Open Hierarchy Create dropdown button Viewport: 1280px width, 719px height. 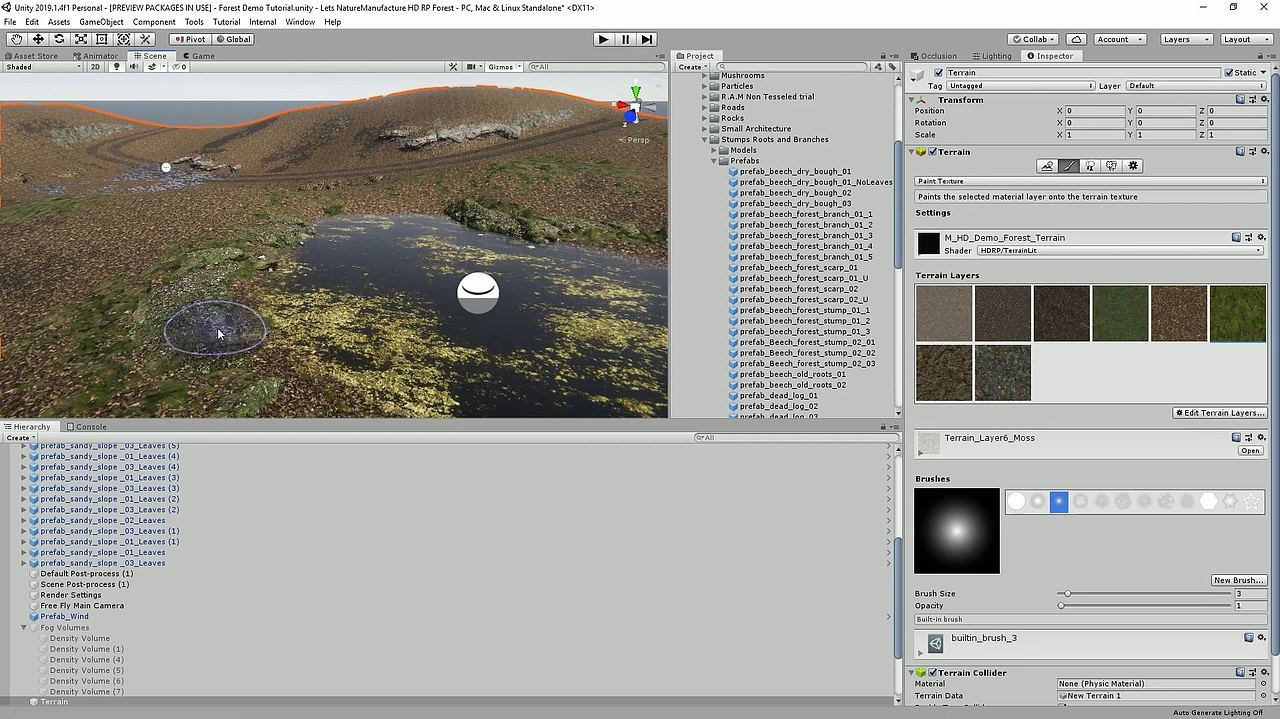(19, 438)
